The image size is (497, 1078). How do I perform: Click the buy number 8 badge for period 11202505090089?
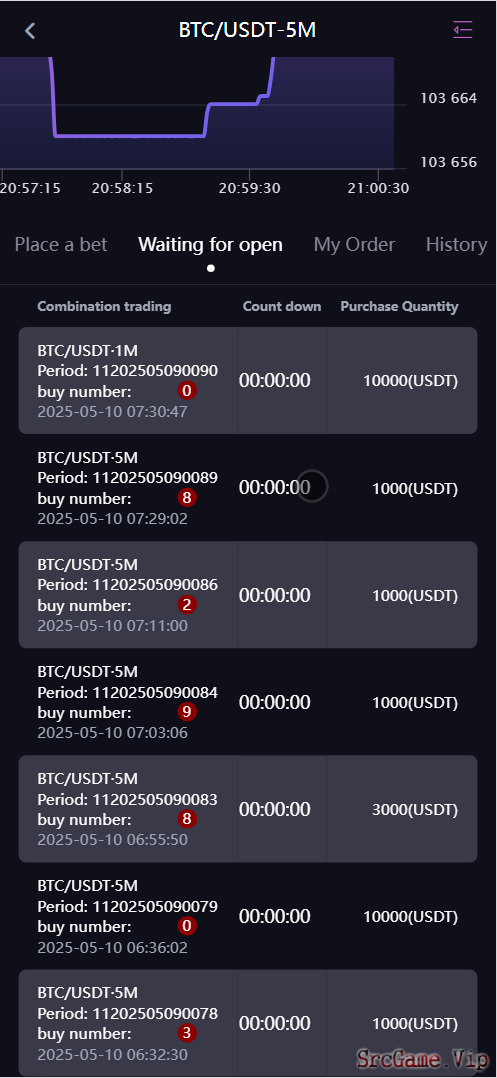click(186, 498)
